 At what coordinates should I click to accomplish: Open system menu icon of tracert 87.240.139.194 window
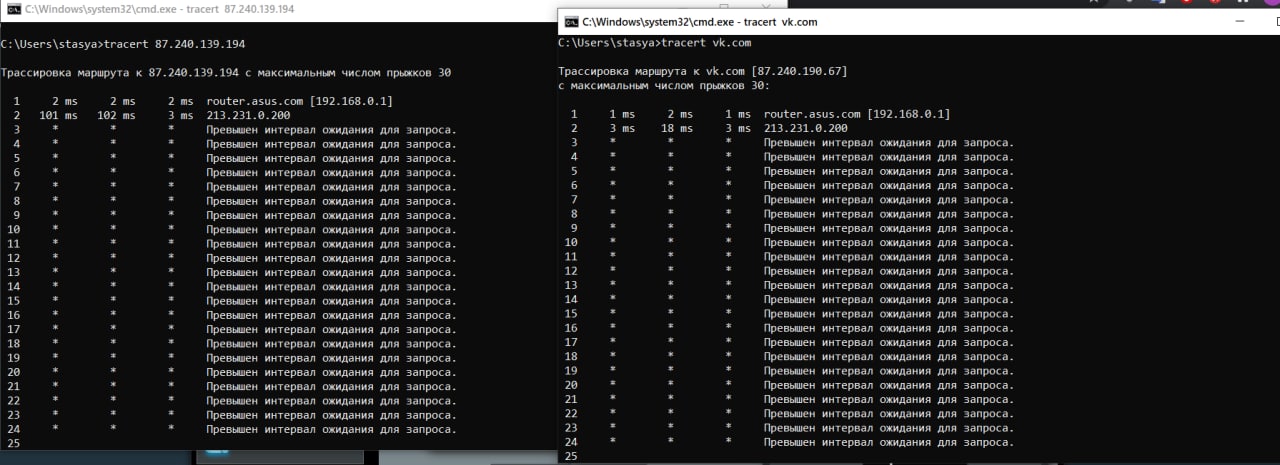tap(12, 8)
